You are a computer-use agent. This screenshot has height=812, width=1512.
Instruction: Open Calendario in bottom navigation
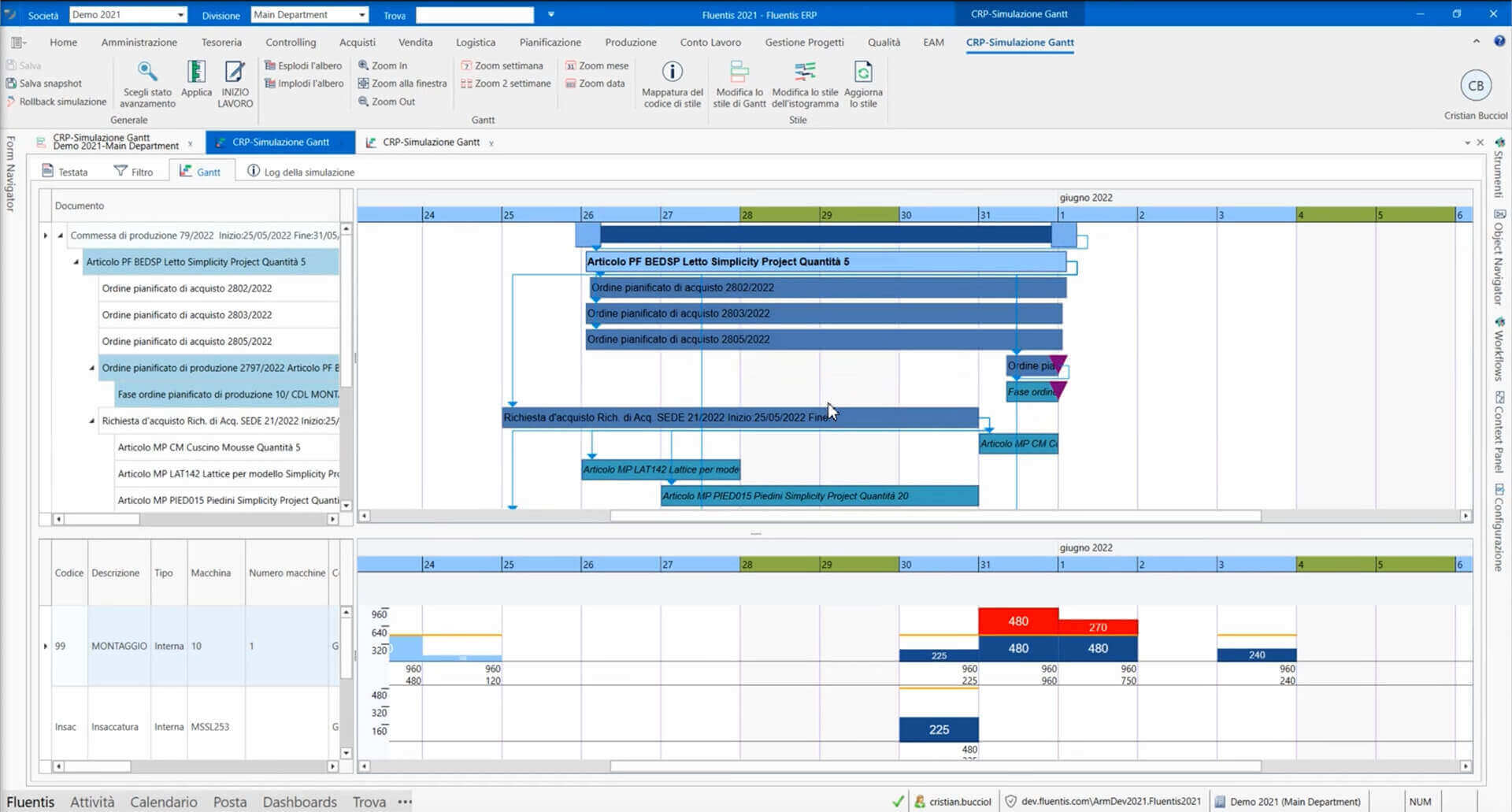(164, 802)
